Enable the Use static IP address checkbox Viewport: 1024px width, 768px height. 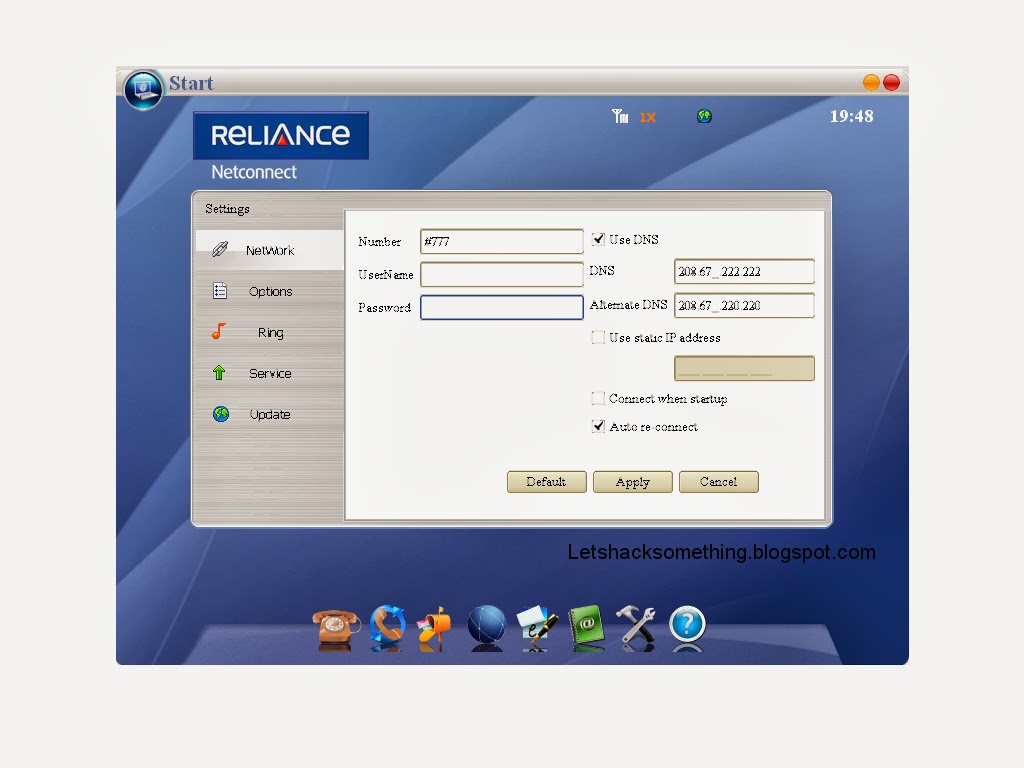tap(598, 337)
